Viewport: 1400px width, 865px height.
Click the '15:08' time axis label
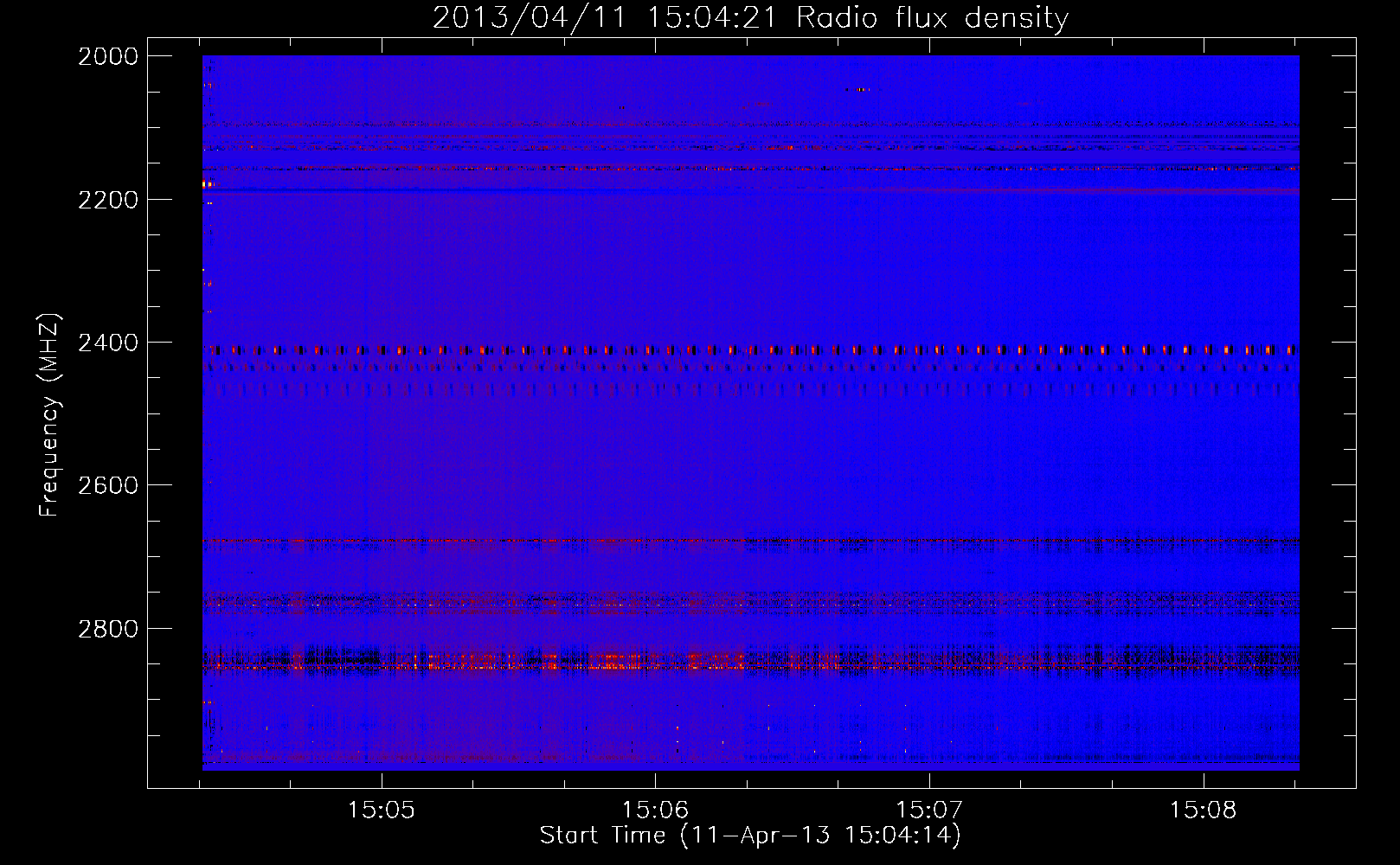(x=1204, y=811)
